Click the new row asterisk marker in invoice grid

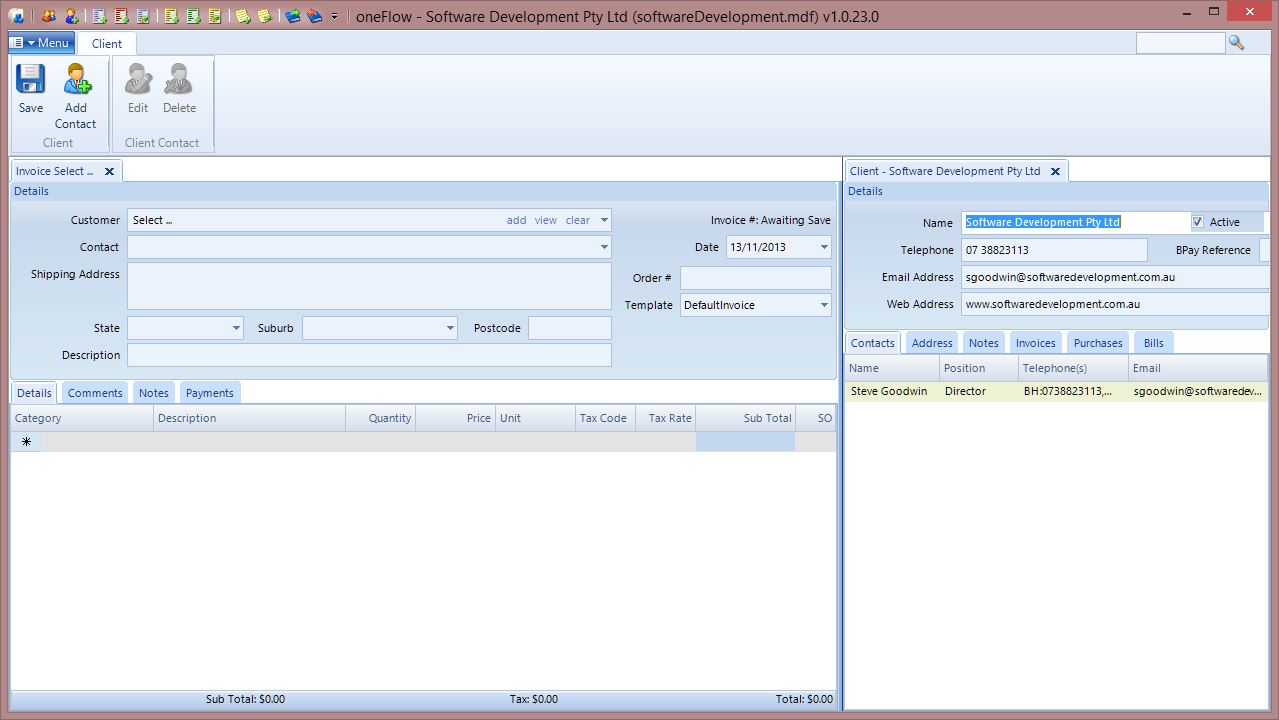[x=26, y=442]
